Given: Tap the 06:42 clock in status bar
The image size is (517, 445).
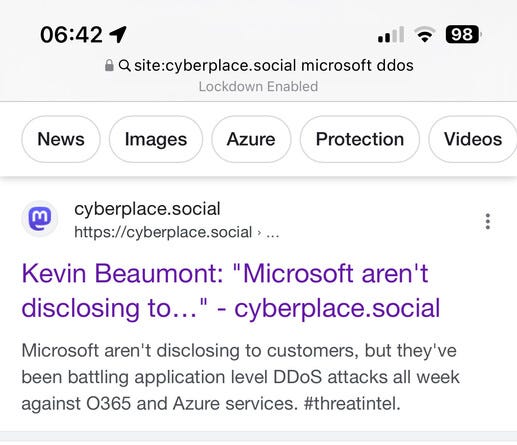Looking at the screenshot, I should pos(71,34).
